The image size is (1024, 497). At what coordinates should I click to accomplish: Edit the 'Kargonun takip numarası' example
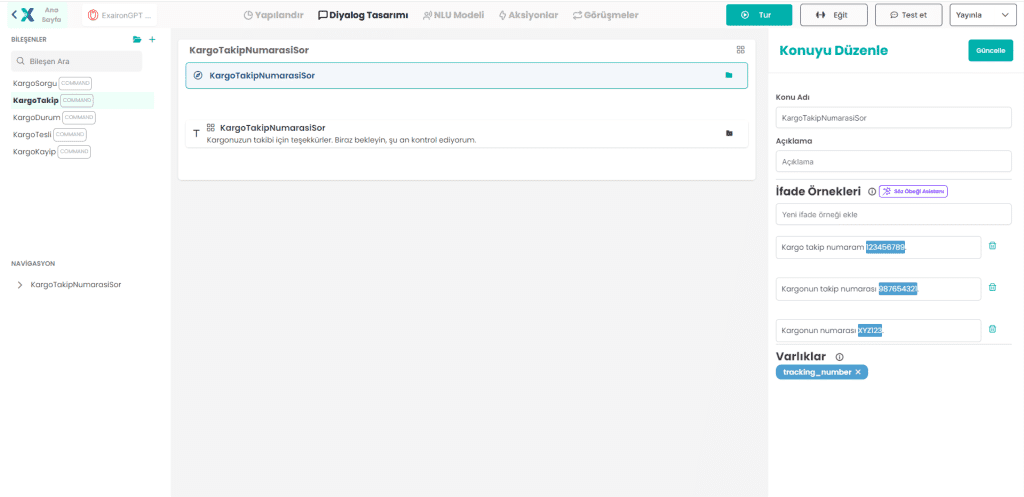coord(878,289)
